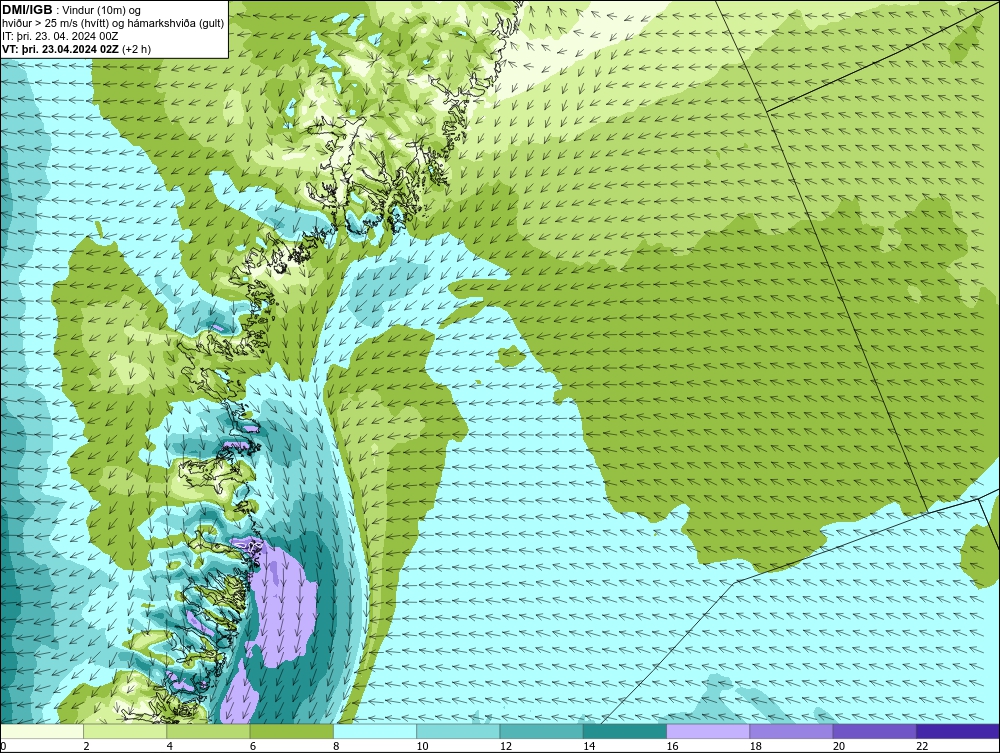
Task: Click the 'hviður > 25 m/s' legend line
Action: tap(113, 23)
